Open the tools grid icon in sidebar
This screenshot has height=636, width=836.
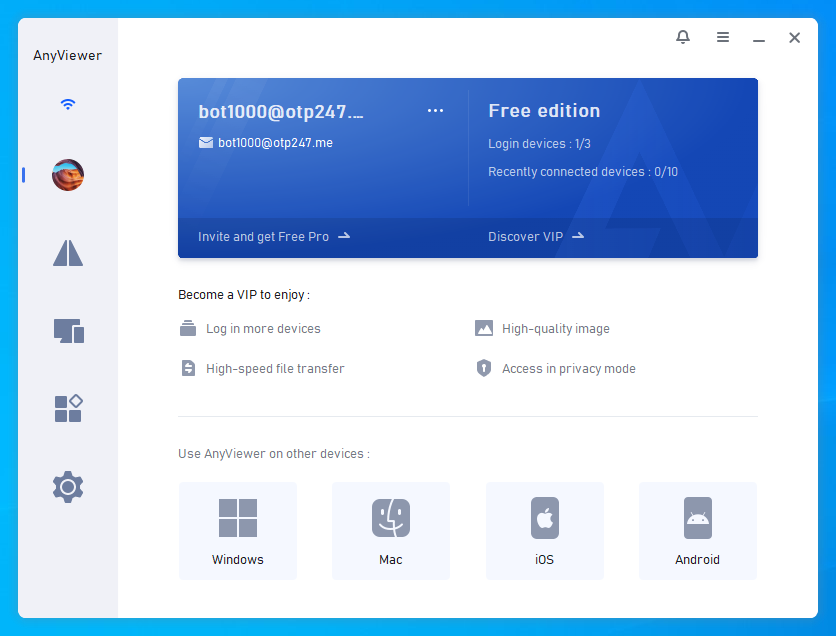point(68,408)
